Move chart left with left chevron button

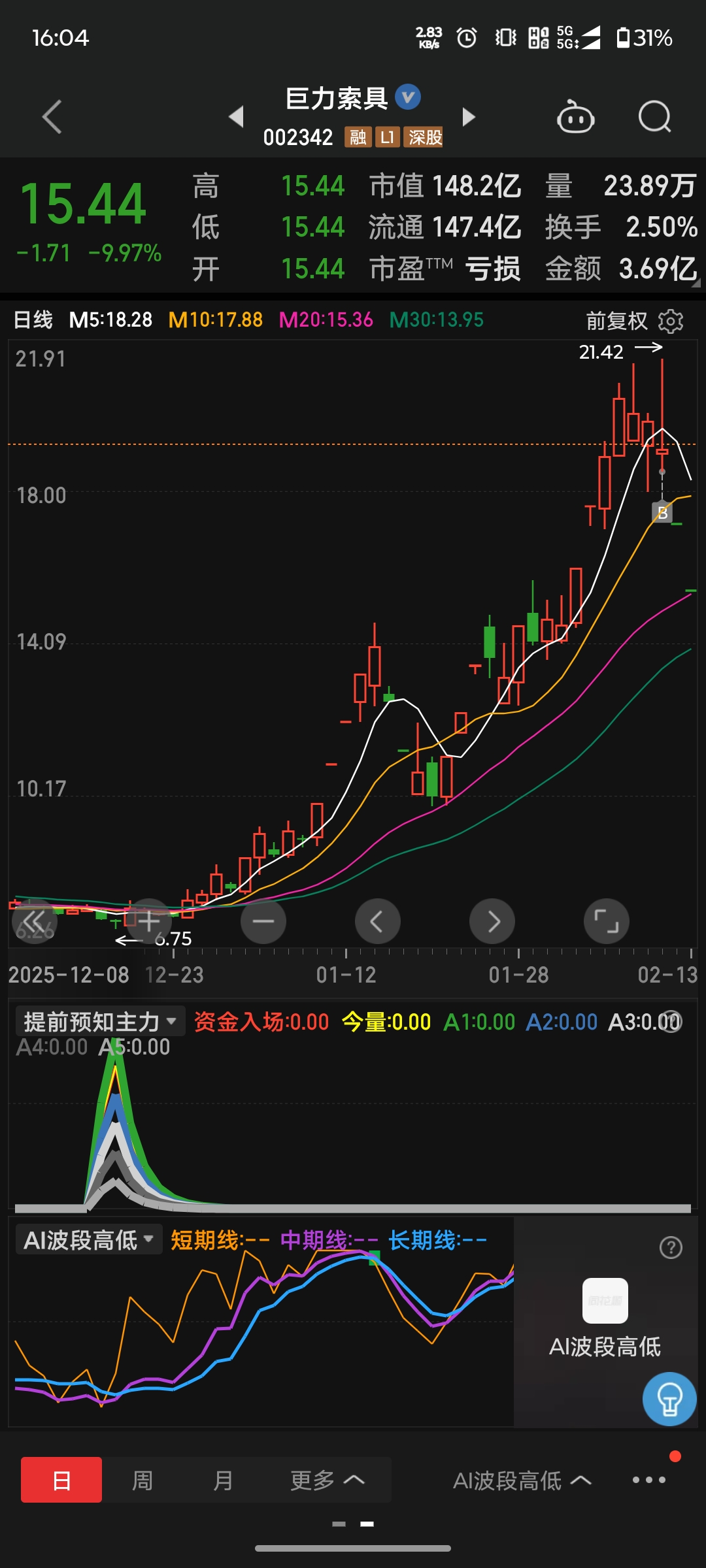click(x=378, y=921)
